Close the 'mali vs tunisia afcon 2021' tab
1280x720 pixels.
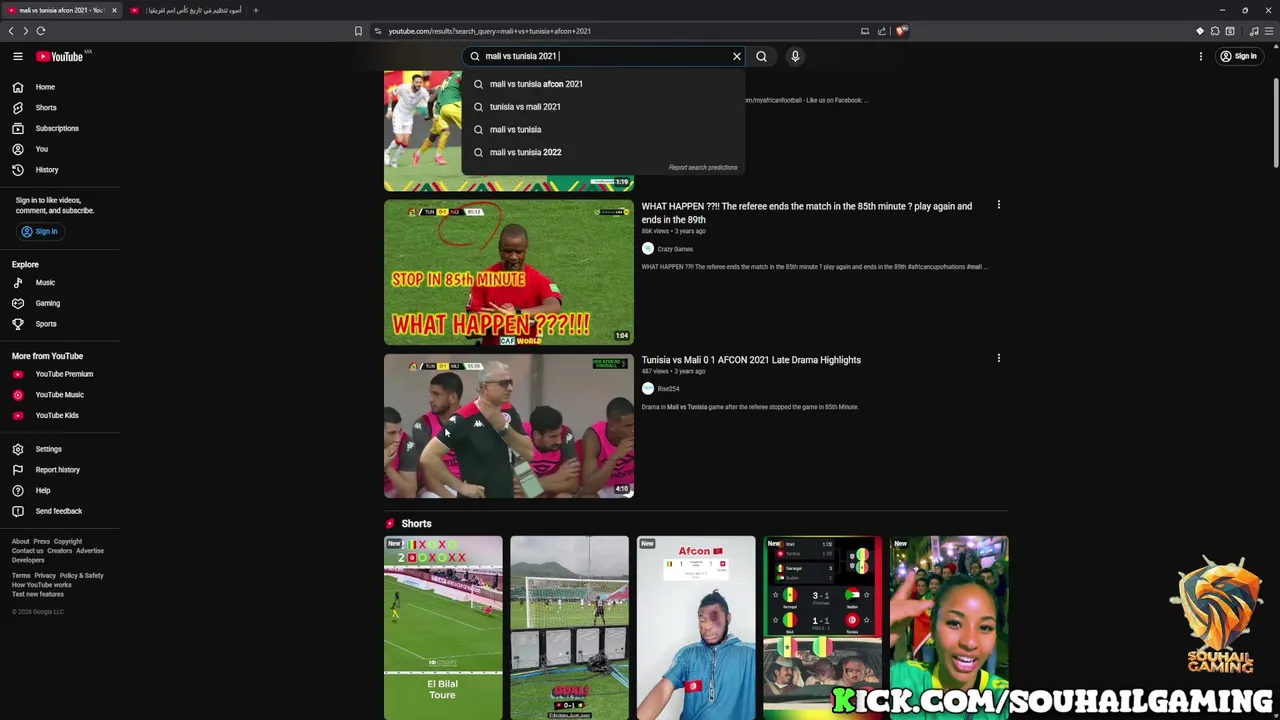point(114,10)
